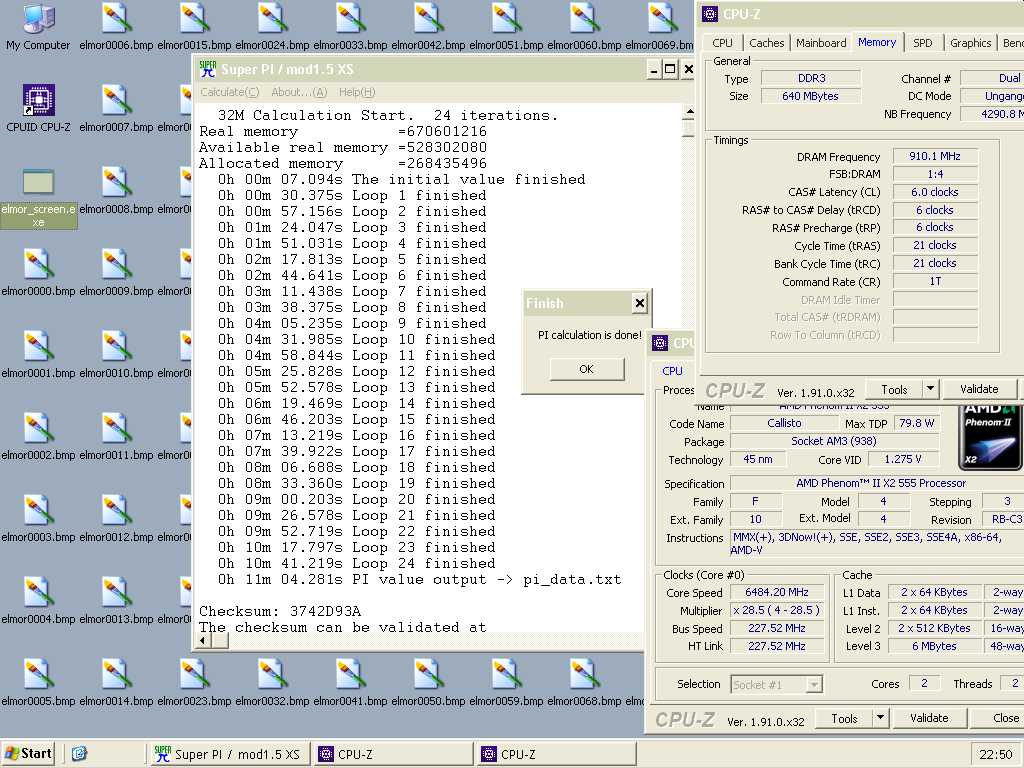Select the elmor0008.bmp file icon
The image size is (1024, 768).
coord(116,191)
